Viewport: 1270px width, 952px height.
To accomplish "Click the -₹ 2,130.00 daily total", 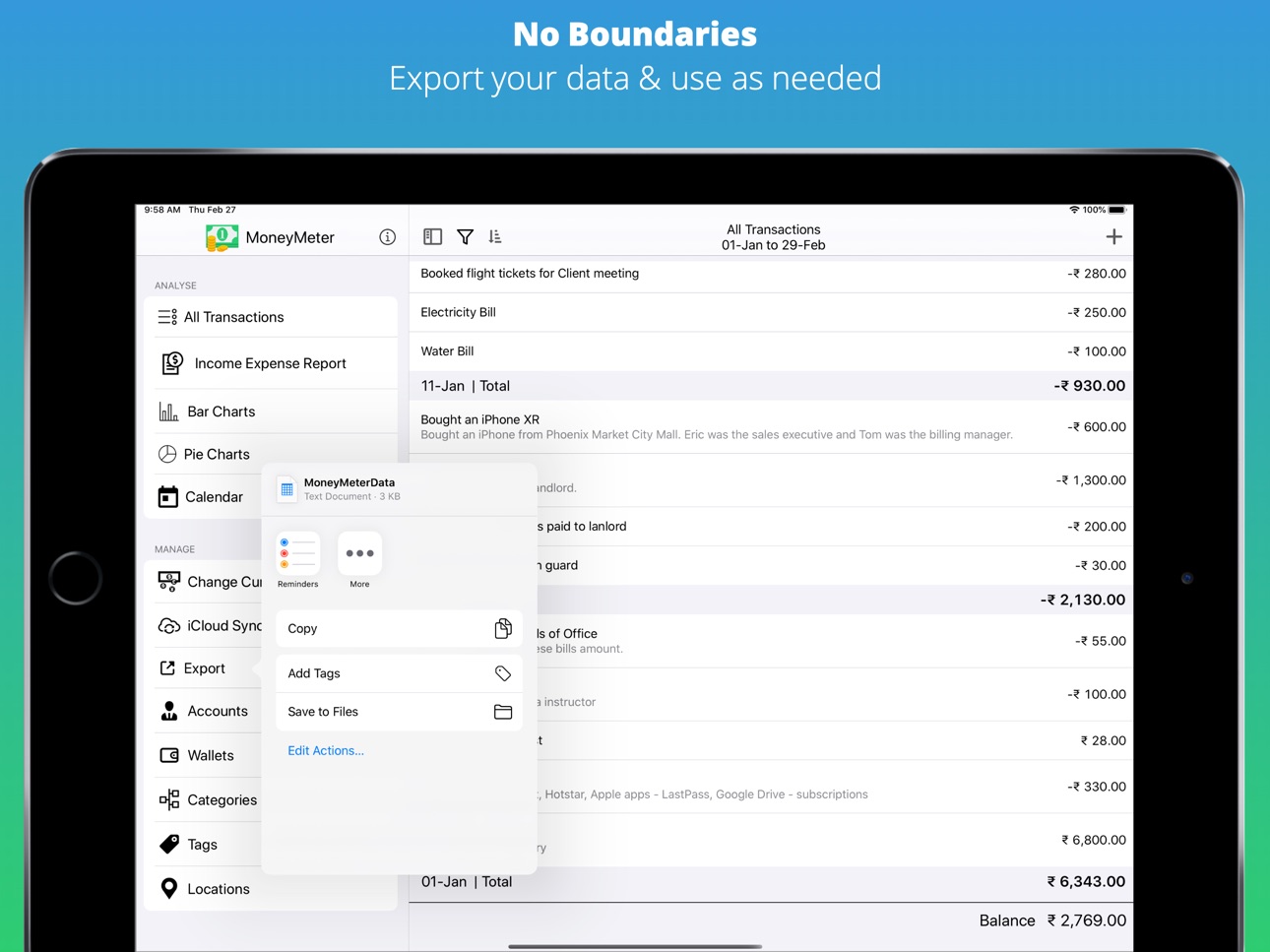I will coord(1082,600).
